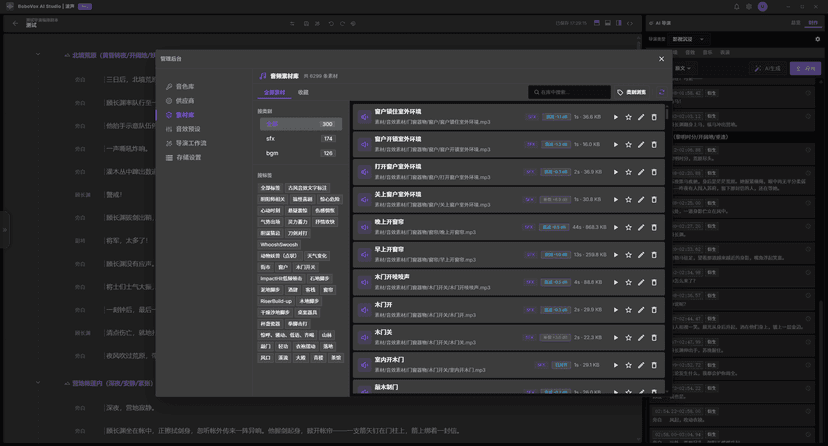Click the trash icon for 木门开吱嘎声
Screen dimensions: 828x446
coord(654,282)
